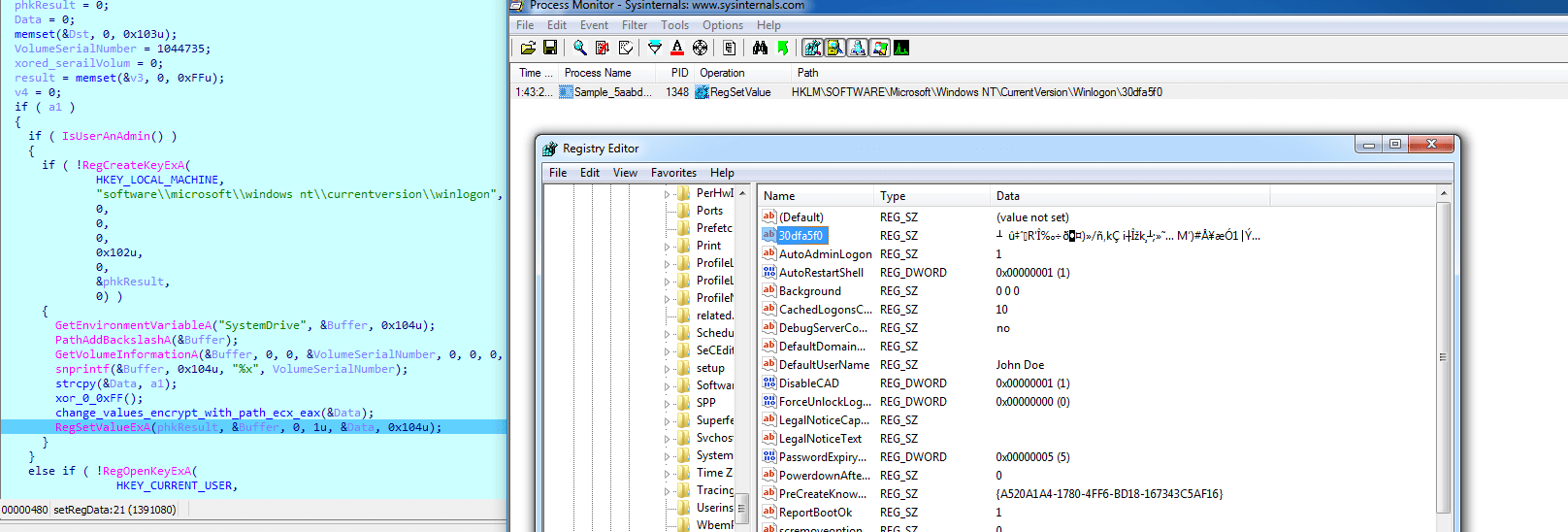Open the Filter funnel icon
The image size is (1568, 532).
(655, 48)
